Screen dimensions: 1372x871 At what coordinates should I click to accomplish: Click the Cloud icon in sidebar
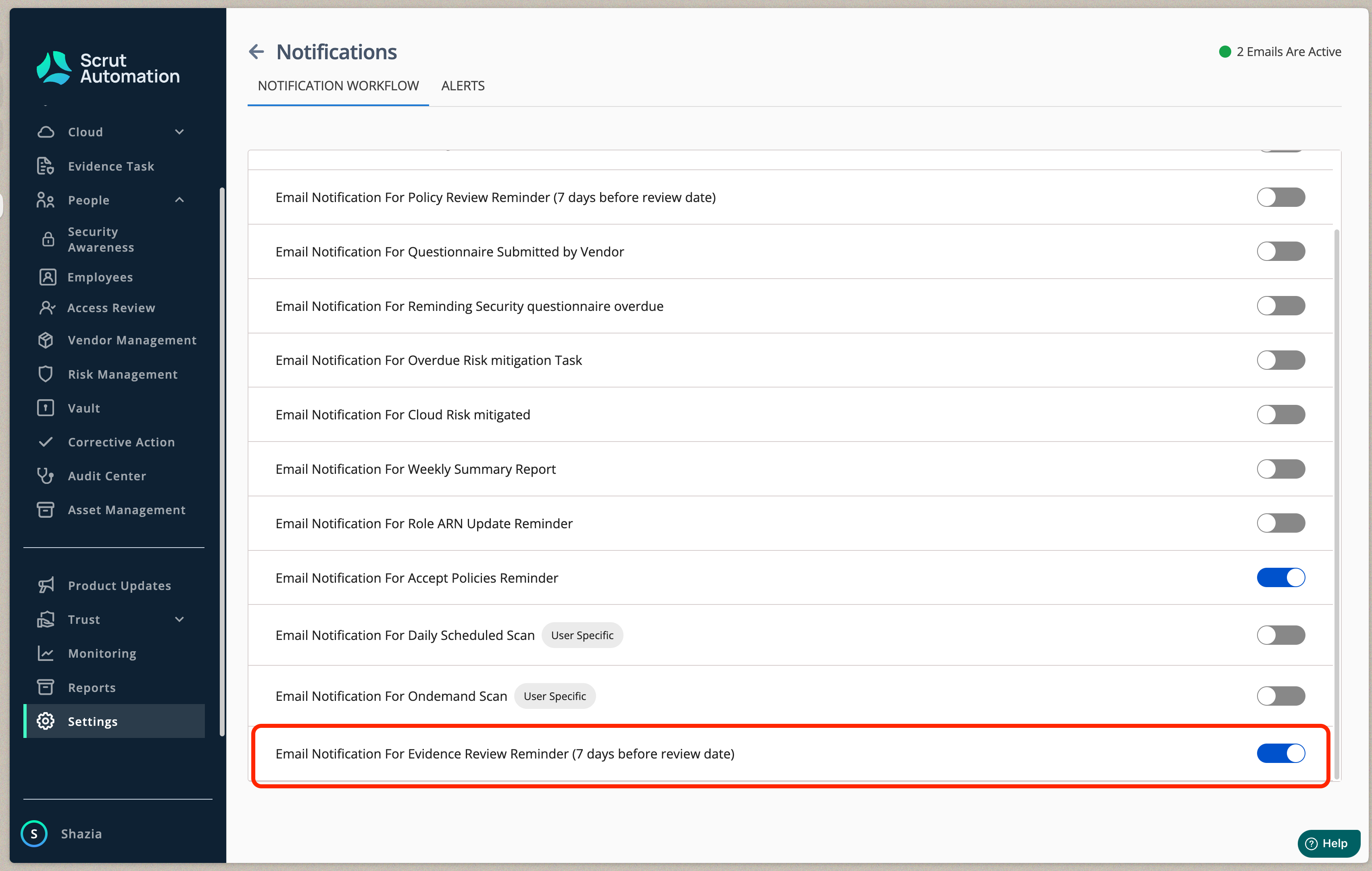46,132
